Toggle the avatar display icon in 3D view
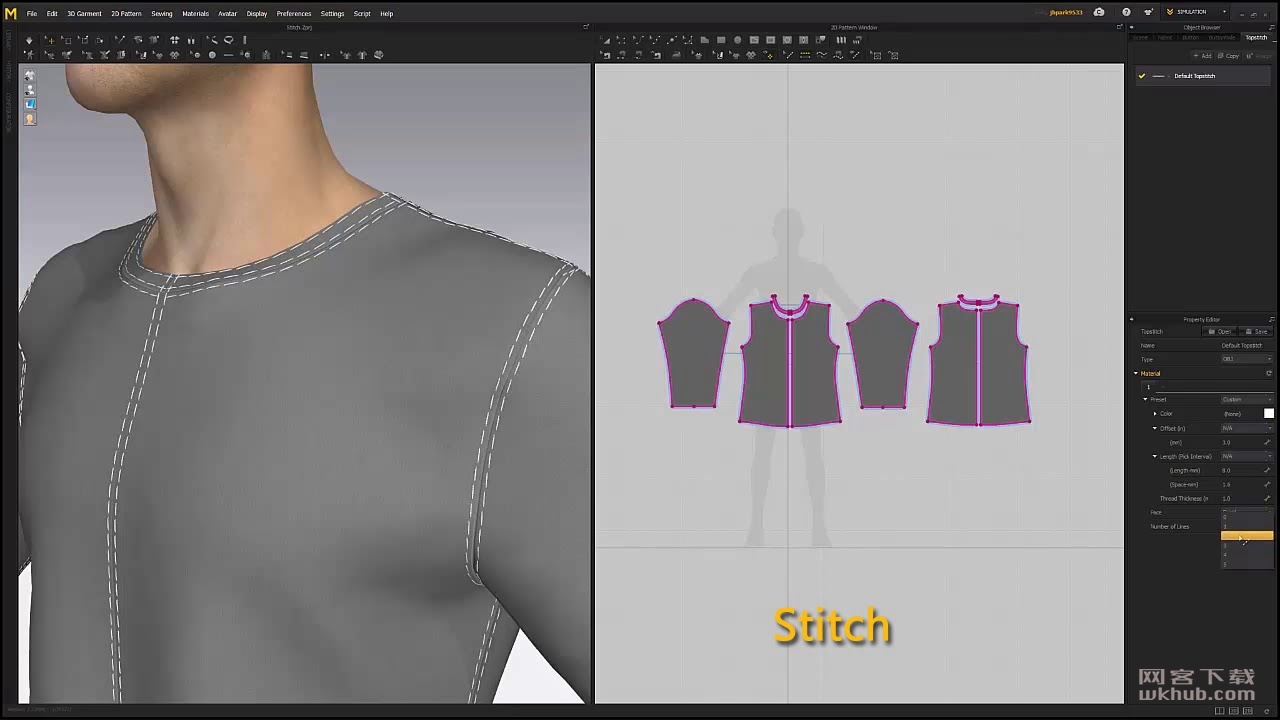Image resolution: width=1280 pixels, height=720 pixels. (29, 90)
